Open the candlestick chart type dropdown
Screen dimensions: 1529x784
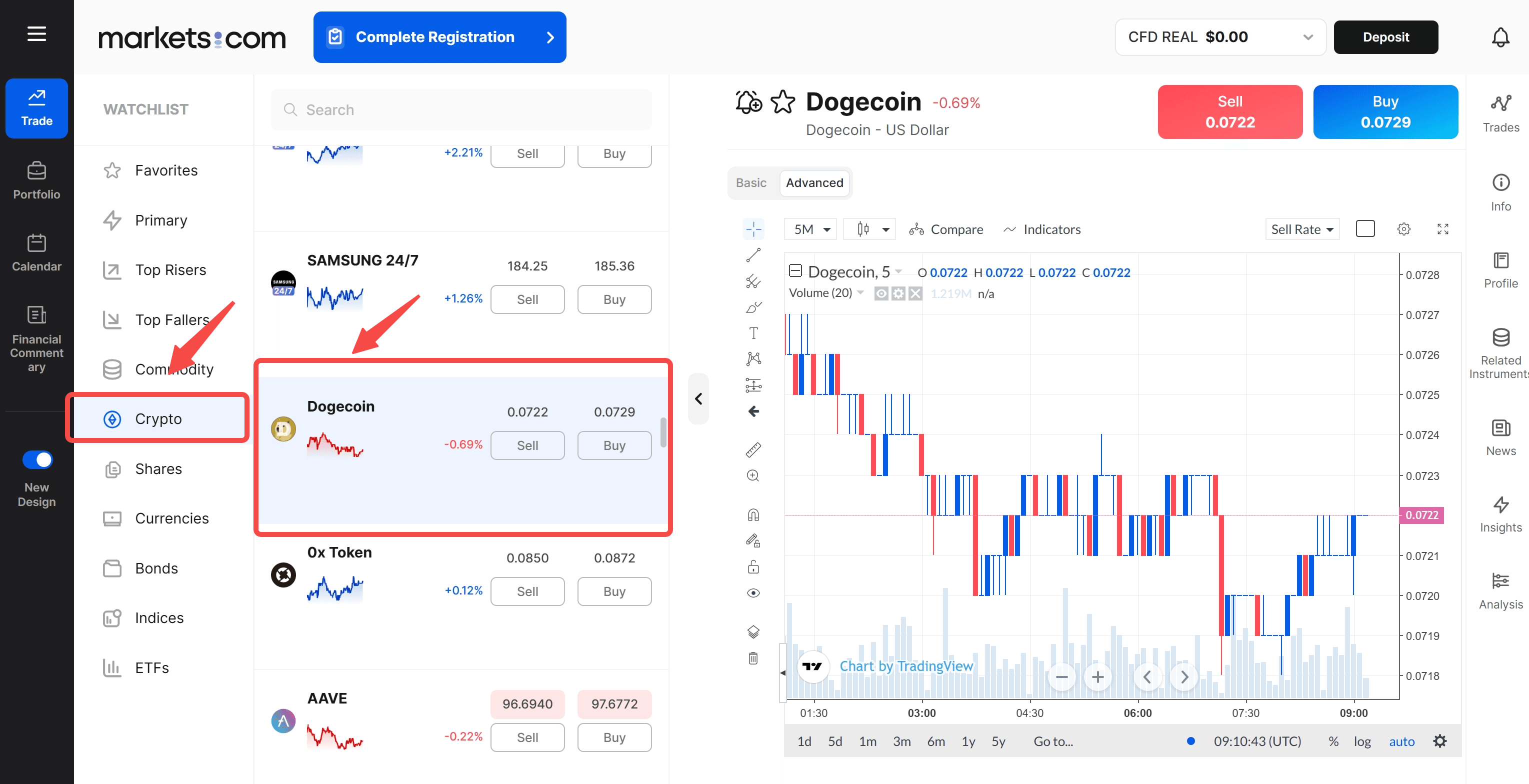click(x=869, y=229)
